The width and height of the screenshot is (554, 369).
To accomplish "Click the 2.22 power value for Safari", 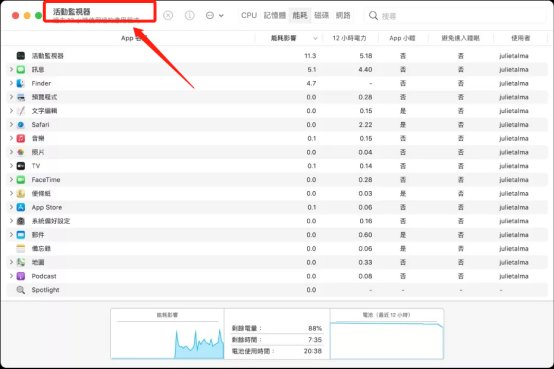I will pos(365,125).
